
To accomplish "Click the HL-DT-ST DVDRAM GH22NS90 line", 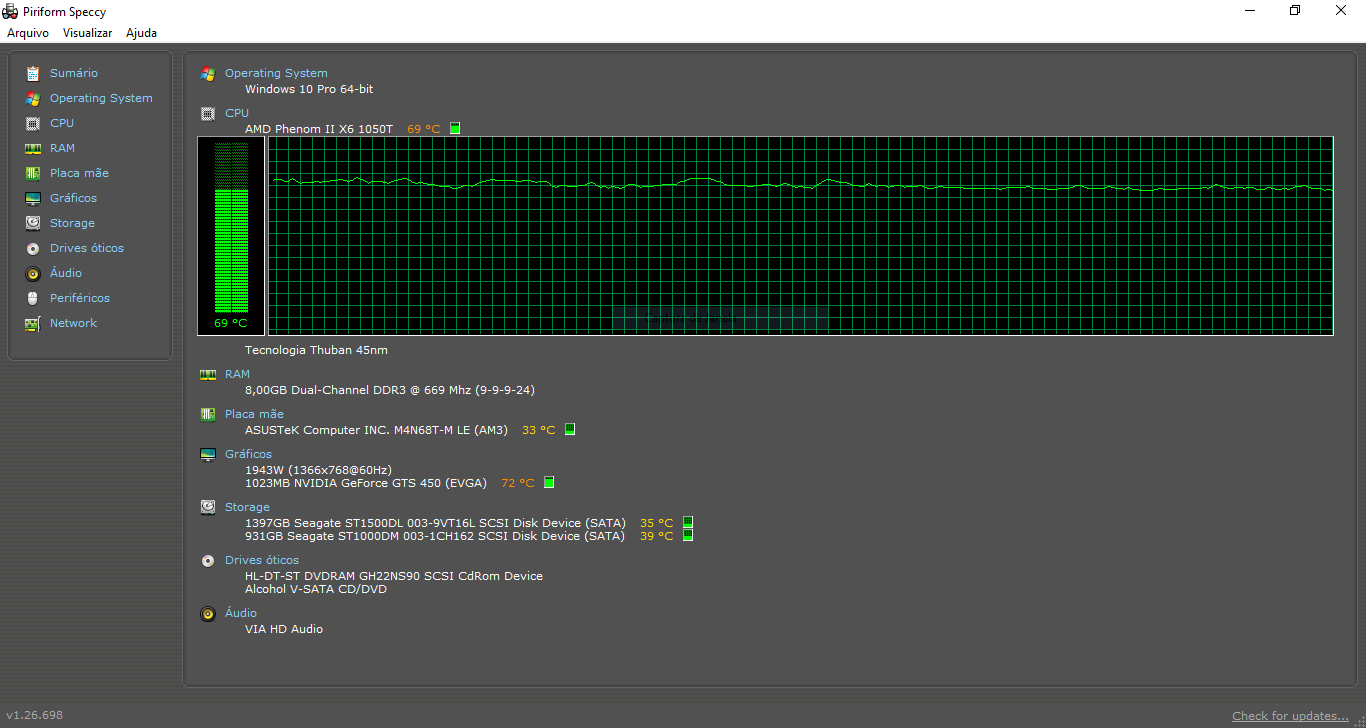I will point(394,576).
